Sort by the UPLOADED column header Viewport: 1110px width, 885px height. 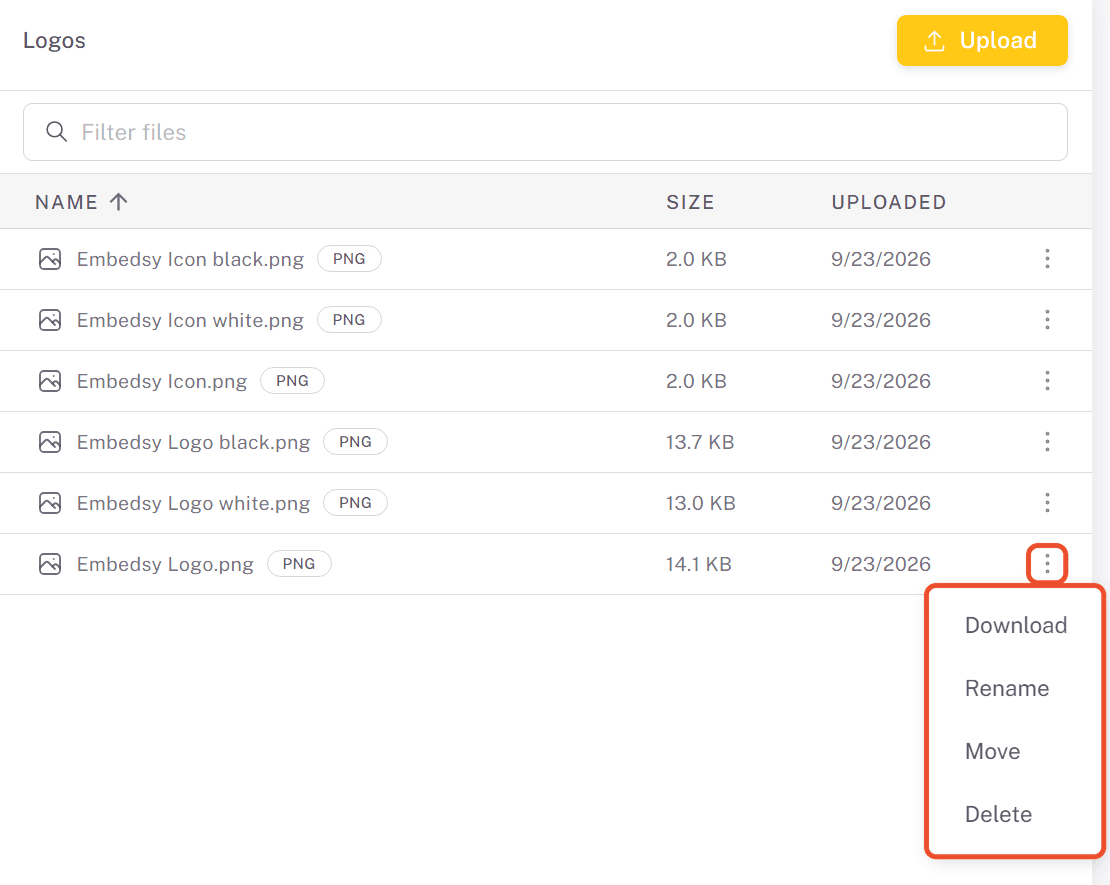[888, 202]
